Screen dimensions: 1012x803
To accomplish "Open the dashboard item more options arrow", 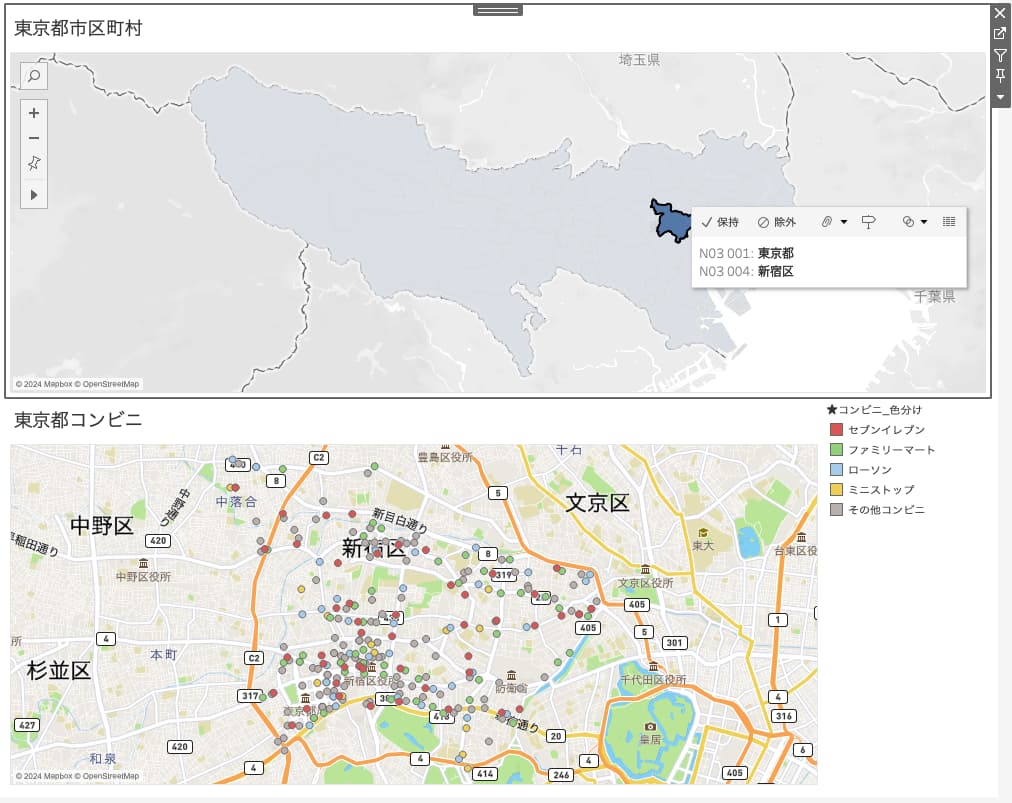I will [1000, 97].
